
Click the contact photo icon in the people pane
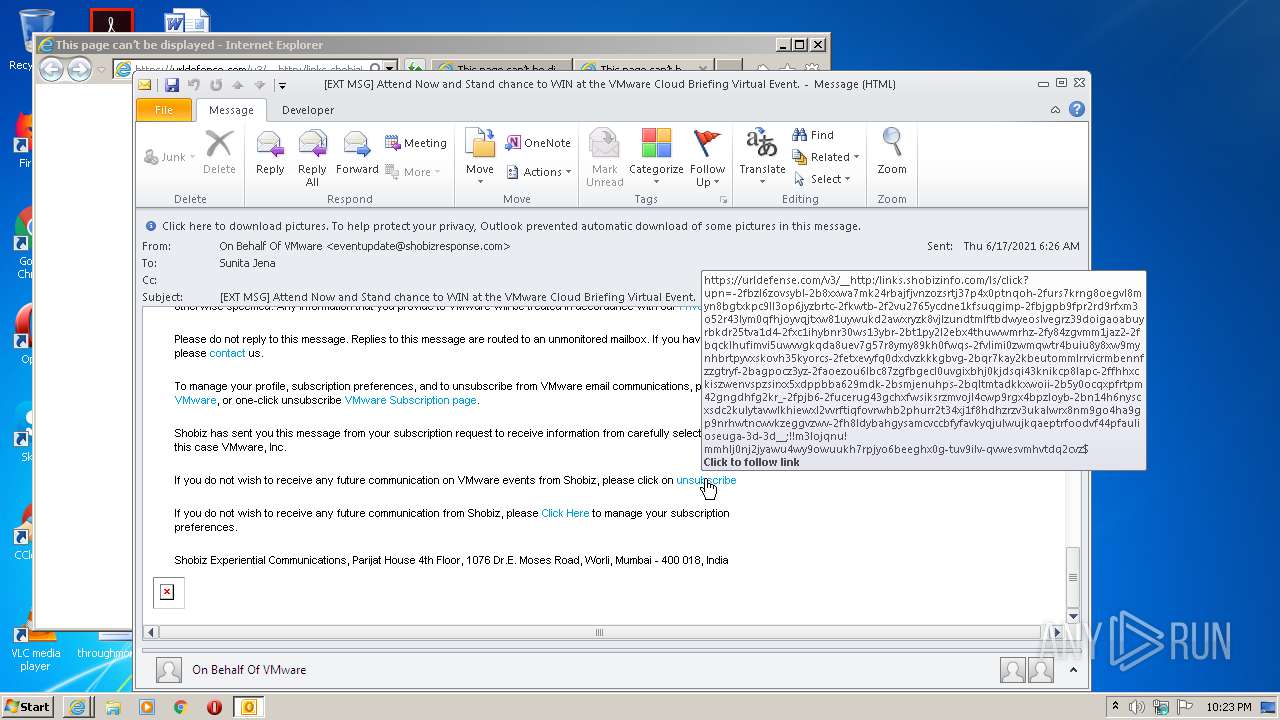coord(169,670)
